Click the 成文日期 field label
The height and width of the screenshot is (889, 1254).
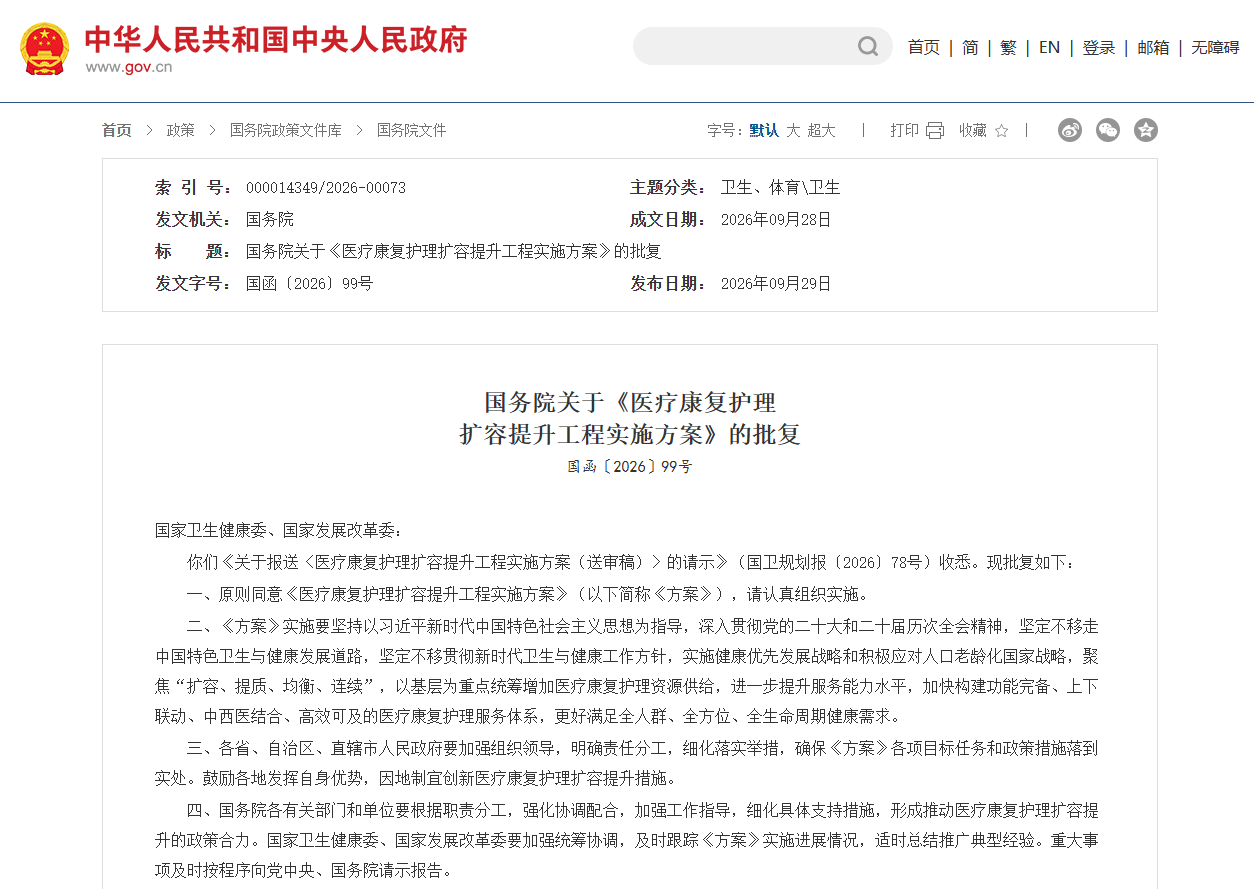pos(669,220)
